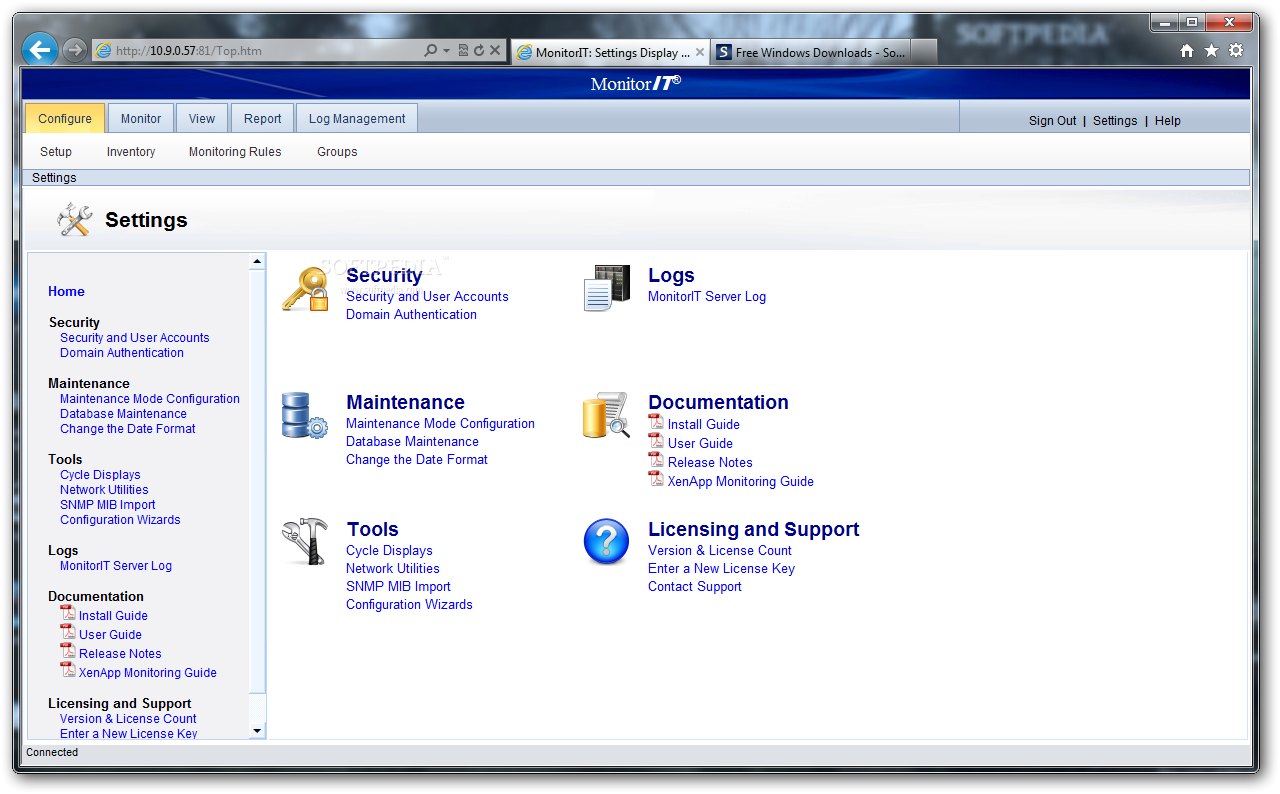The height and width of the screenshot is (794, 1280).
Task: Open Configuration Wizards in main pane
Action: coord(409,604)
